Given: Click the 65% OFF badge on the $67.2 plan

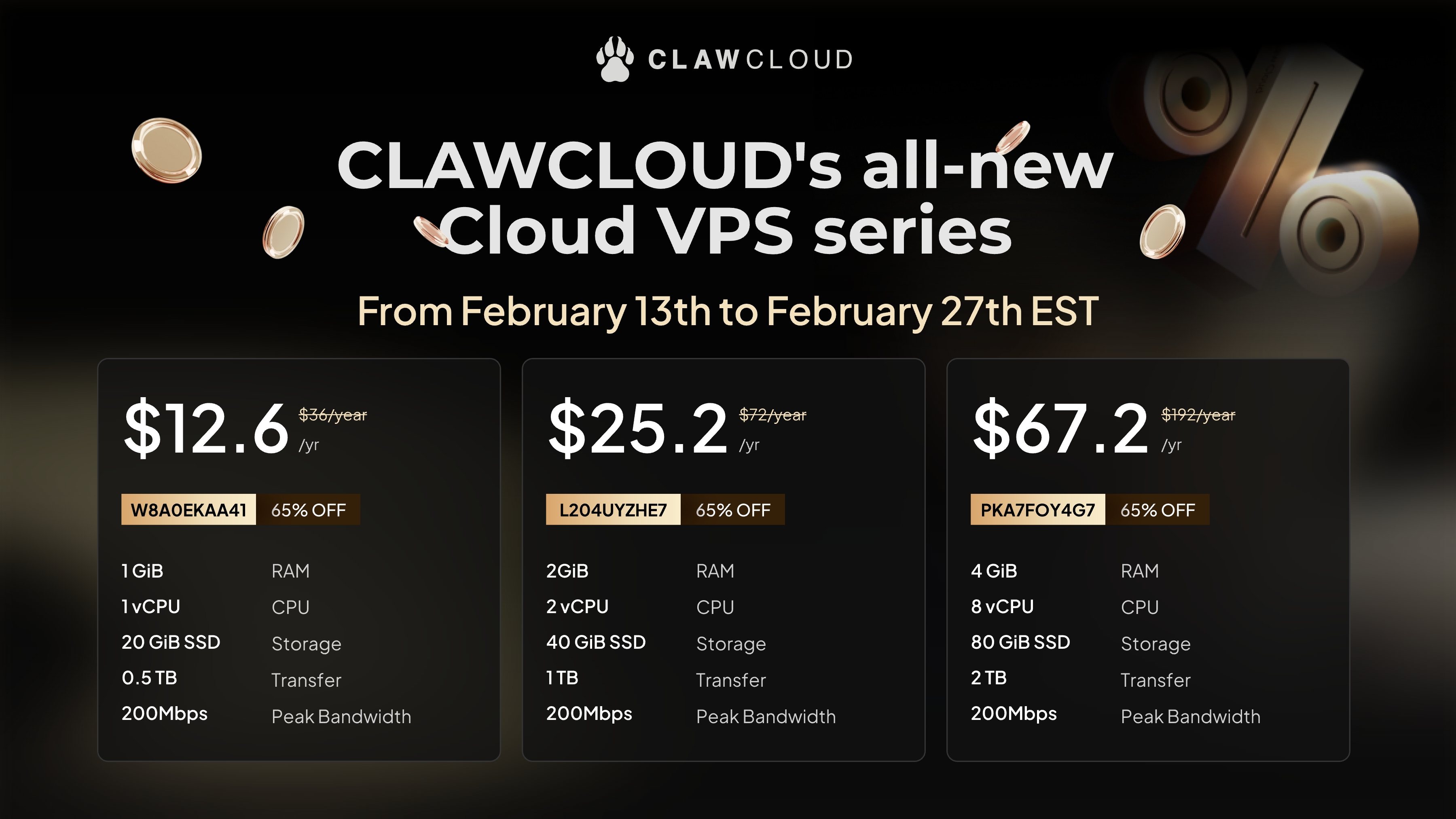Looking at the screenshot, I should [x=1158, y=509].
